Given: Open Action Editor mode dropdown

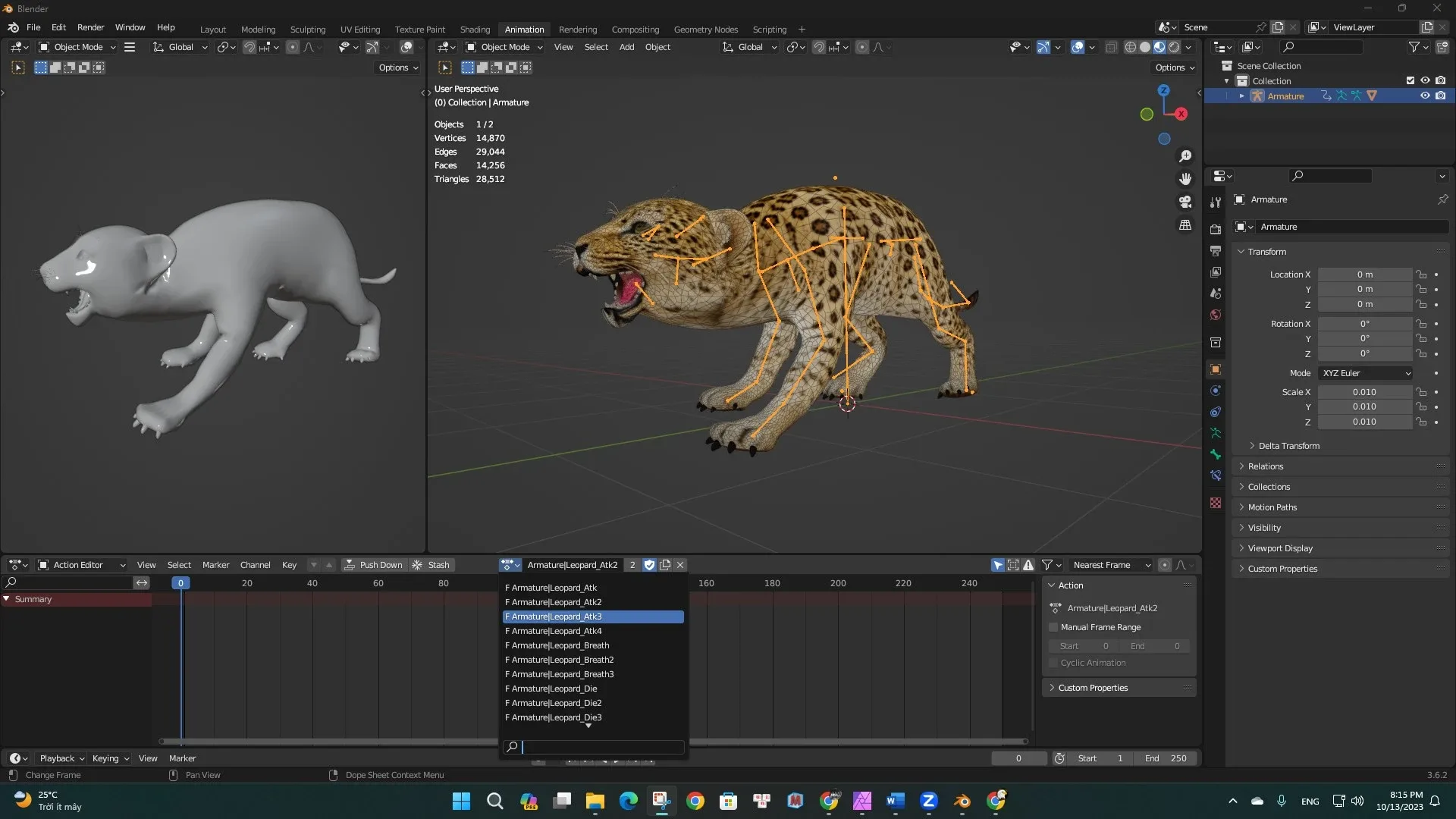Looking at the screenshot, I should [x=82, y=565].
